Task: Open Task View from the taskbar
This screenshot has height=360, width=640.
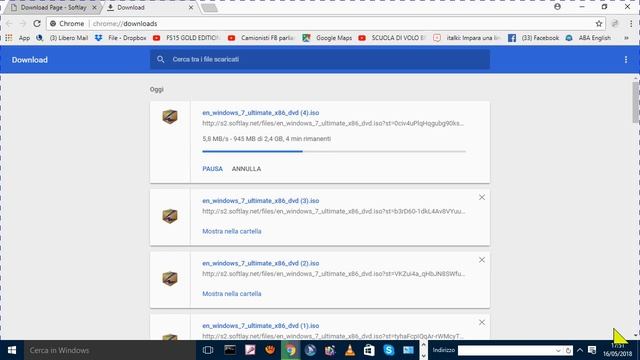Action: [208, 350]
